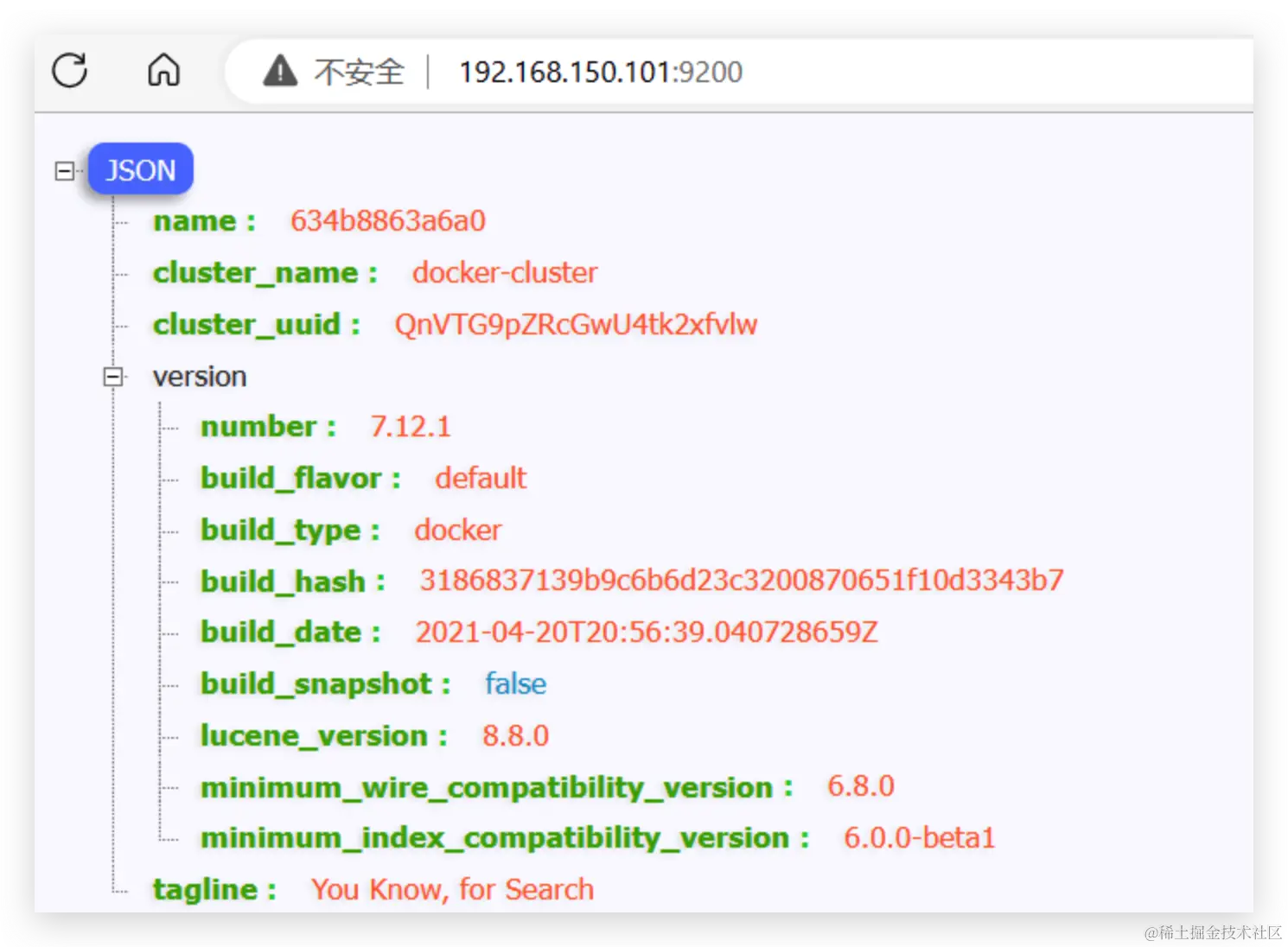The height and width of the screenshot is (947, 1288).
Task: Click the warning triangle security icon
Action: pos(278,71)
